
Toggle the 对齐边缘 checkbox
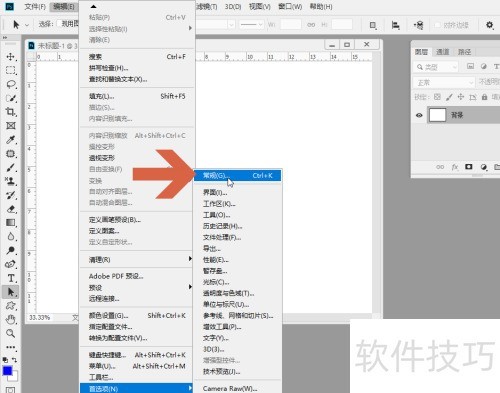click(x=438, y=25)
